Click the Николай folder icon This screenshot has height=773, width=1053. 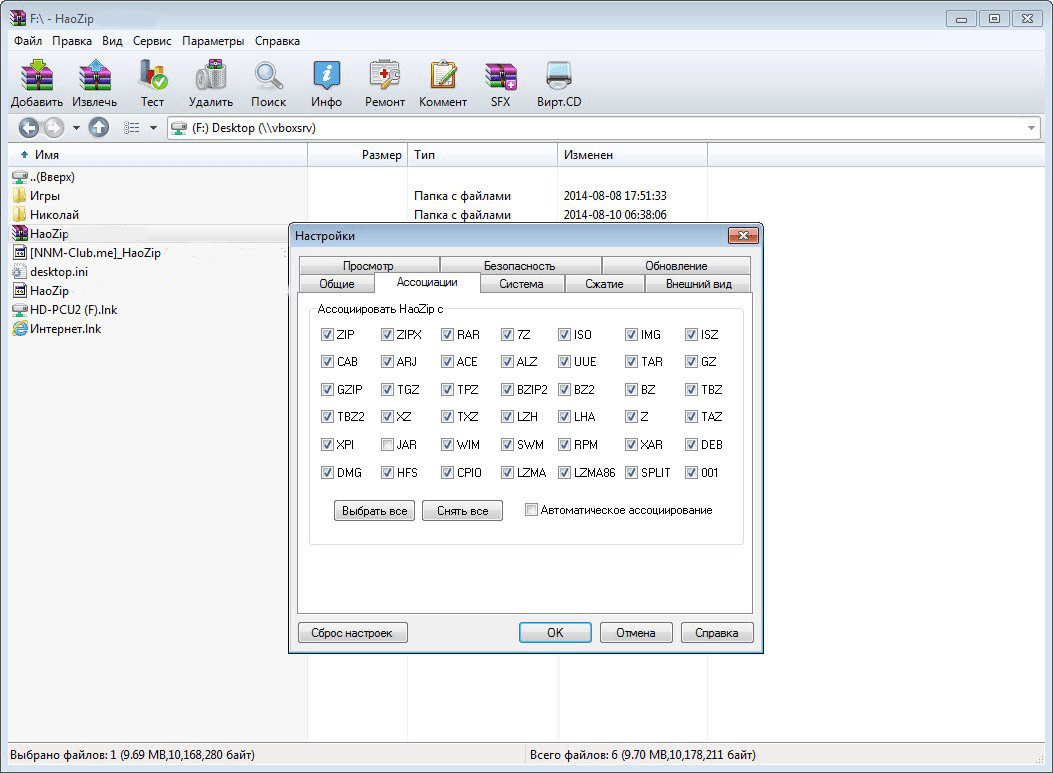[x=19, y=215]
